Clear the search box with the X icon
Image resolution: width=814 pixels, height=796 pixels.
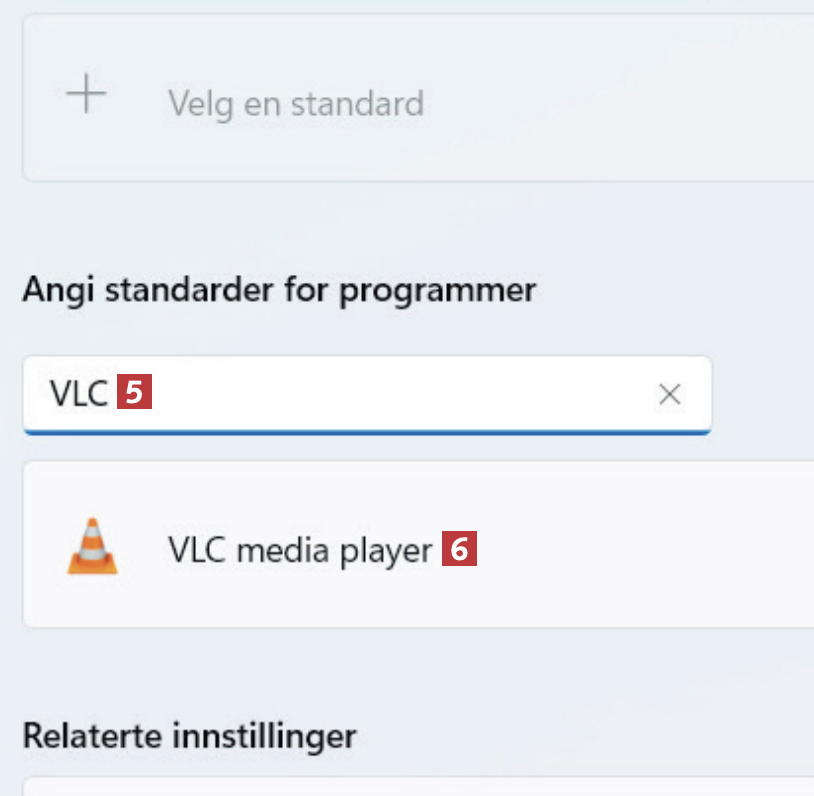coord(669,395)
